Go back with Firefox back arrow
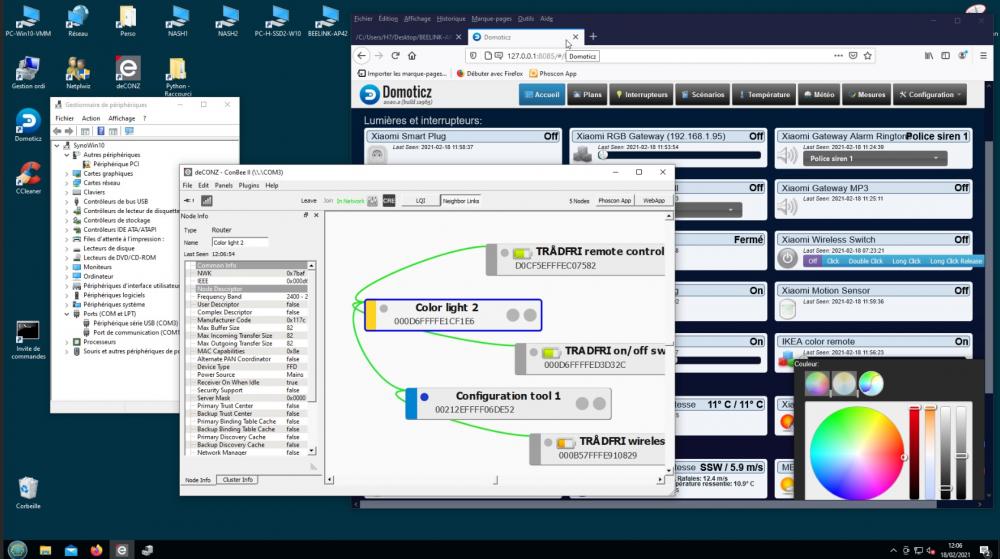Screen dimensions: 1000x559 362,55
